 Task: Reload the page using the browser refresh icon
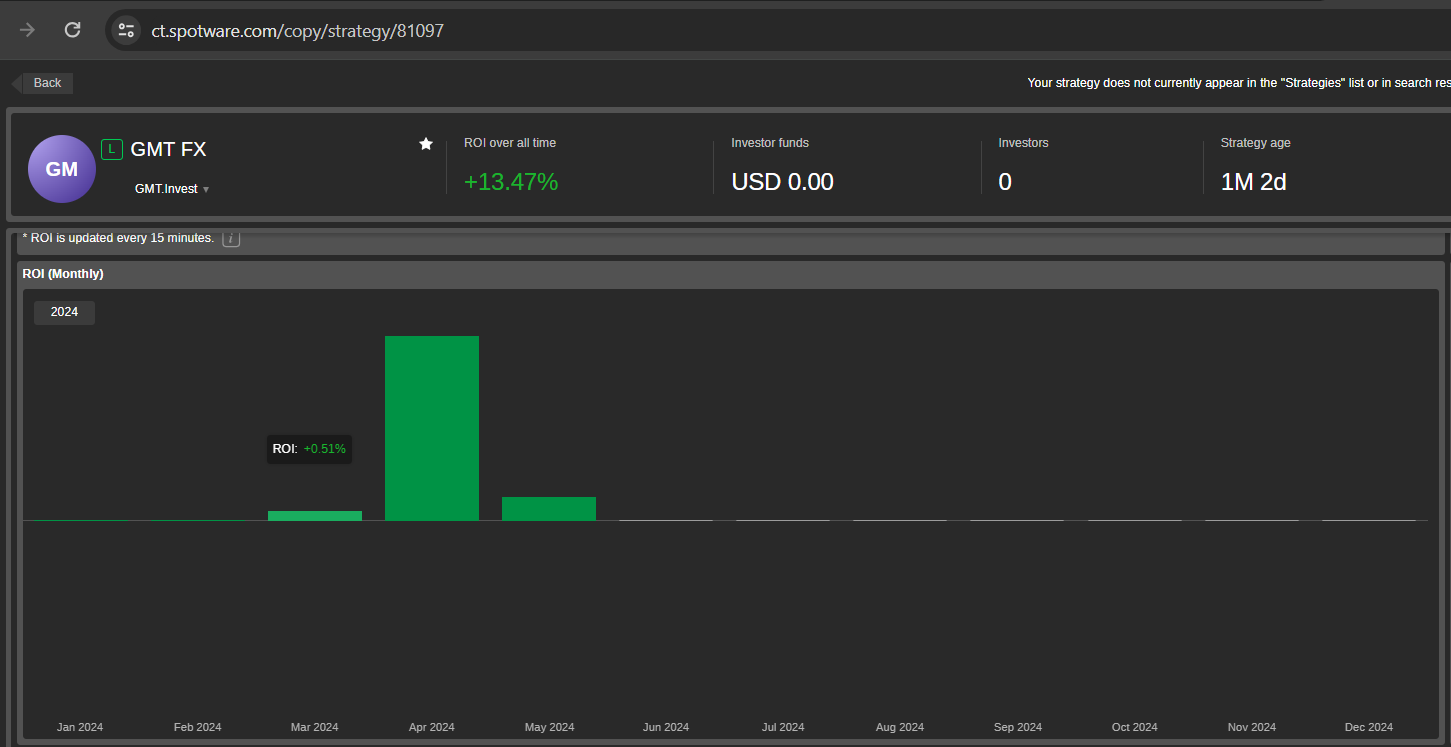coord(73,30)
